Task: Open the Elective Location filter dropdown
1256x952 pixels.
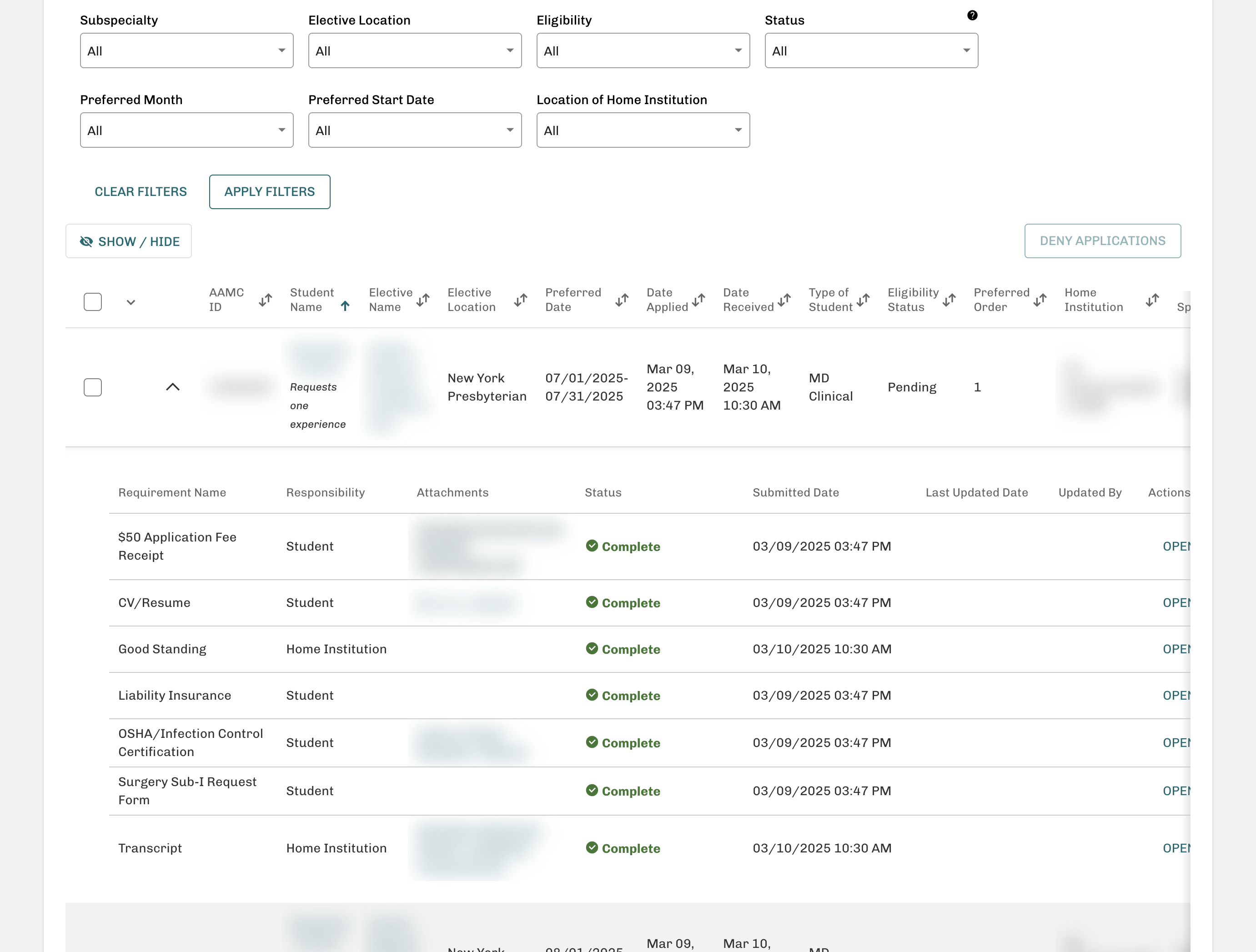Action: click(x=415, y=50)
